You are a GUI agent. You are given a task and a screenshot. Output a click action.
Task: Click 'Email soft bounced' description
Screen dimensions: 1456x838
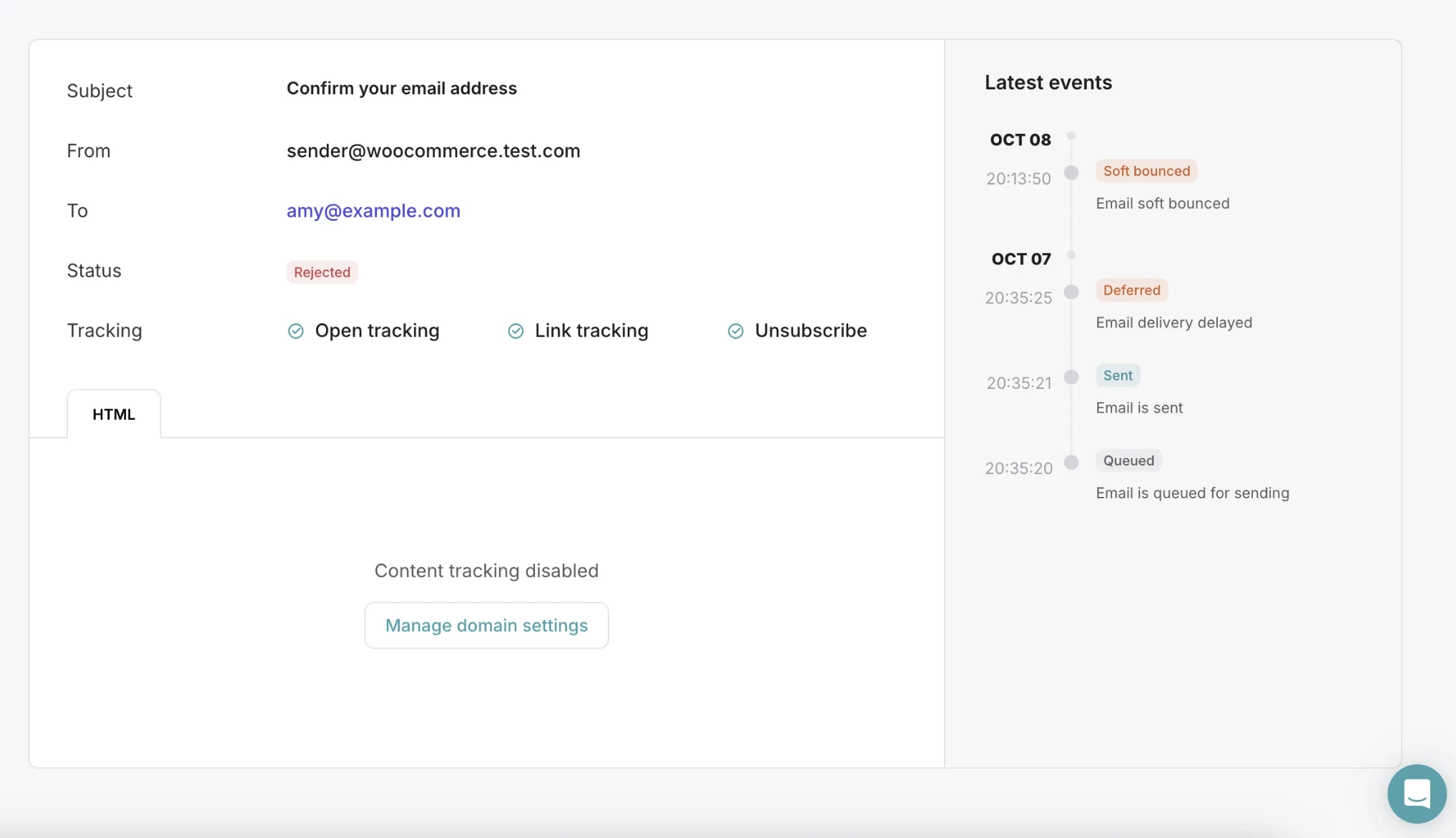point(1163,204)
